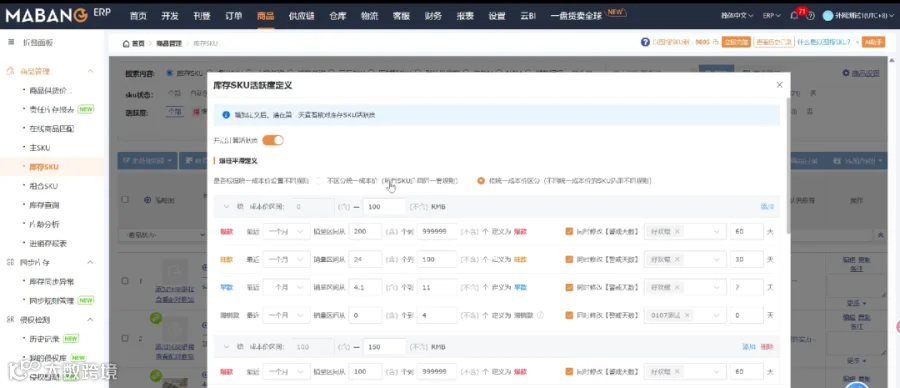Uncheck 同时修改 checkbox in first 爆款 row
The width and height of the screenshot is (900, 388).
point(569,231)
